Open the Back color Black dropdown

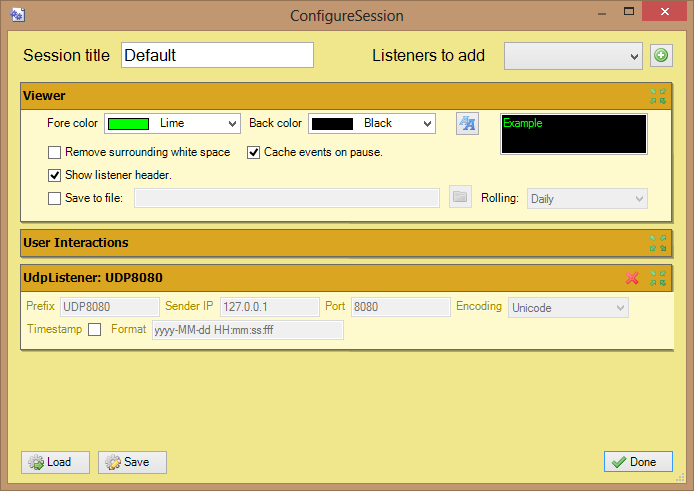372,124
